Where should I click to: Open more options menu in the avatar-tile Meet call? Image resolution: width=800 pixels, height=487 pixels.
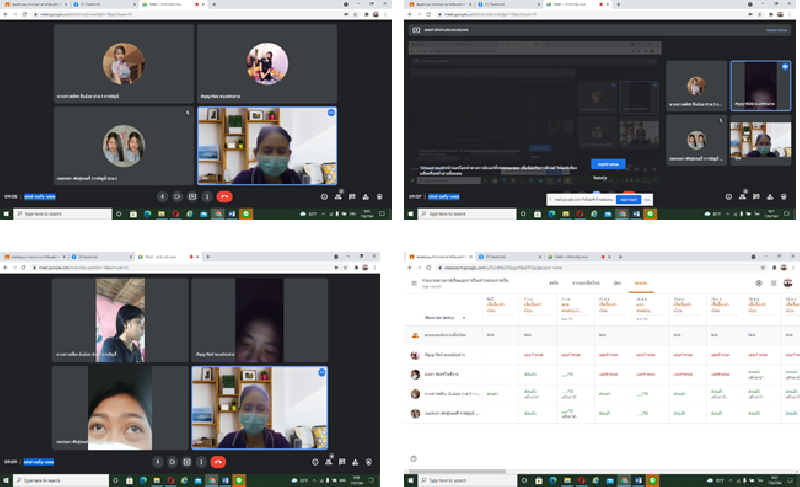pyautogui.click(x=206, y=197)
